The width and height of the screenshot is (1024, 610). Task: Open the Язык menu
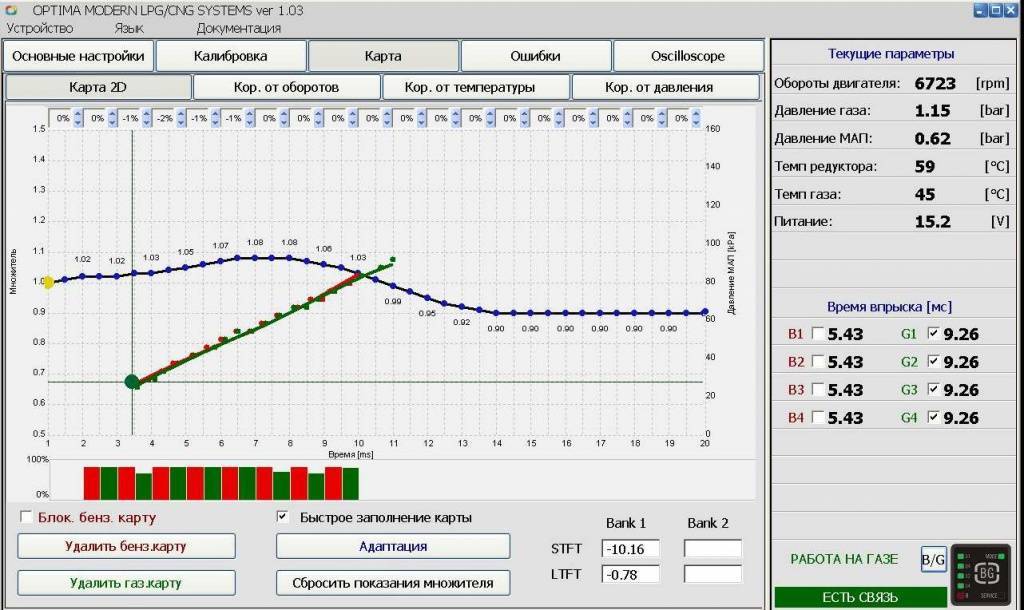point(129,28)
